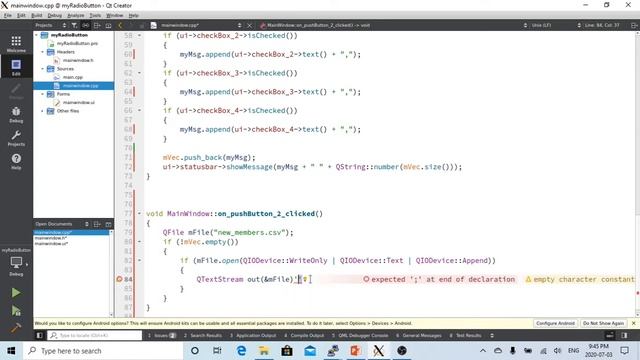Select mainwindow.ui in project tree
This screenshot has width=640, height=360.
click(x=79, y=102)
